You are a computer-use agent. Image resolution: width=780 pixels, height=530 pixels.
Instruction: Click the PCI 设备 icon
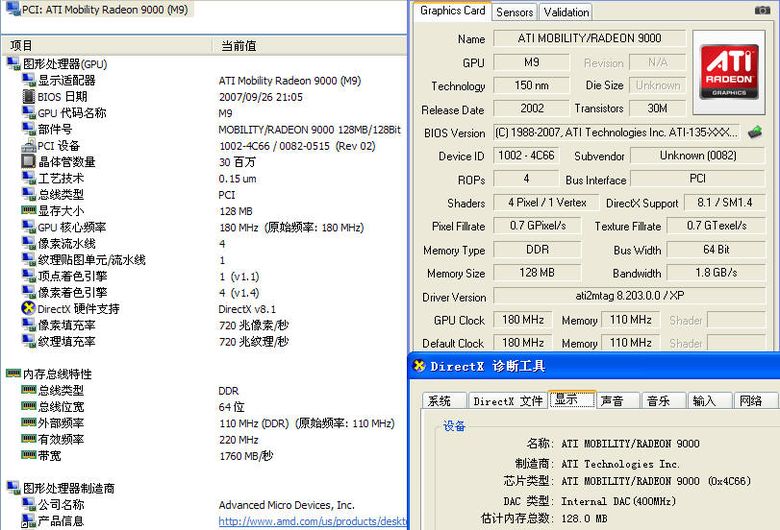[x=28, y=145]
